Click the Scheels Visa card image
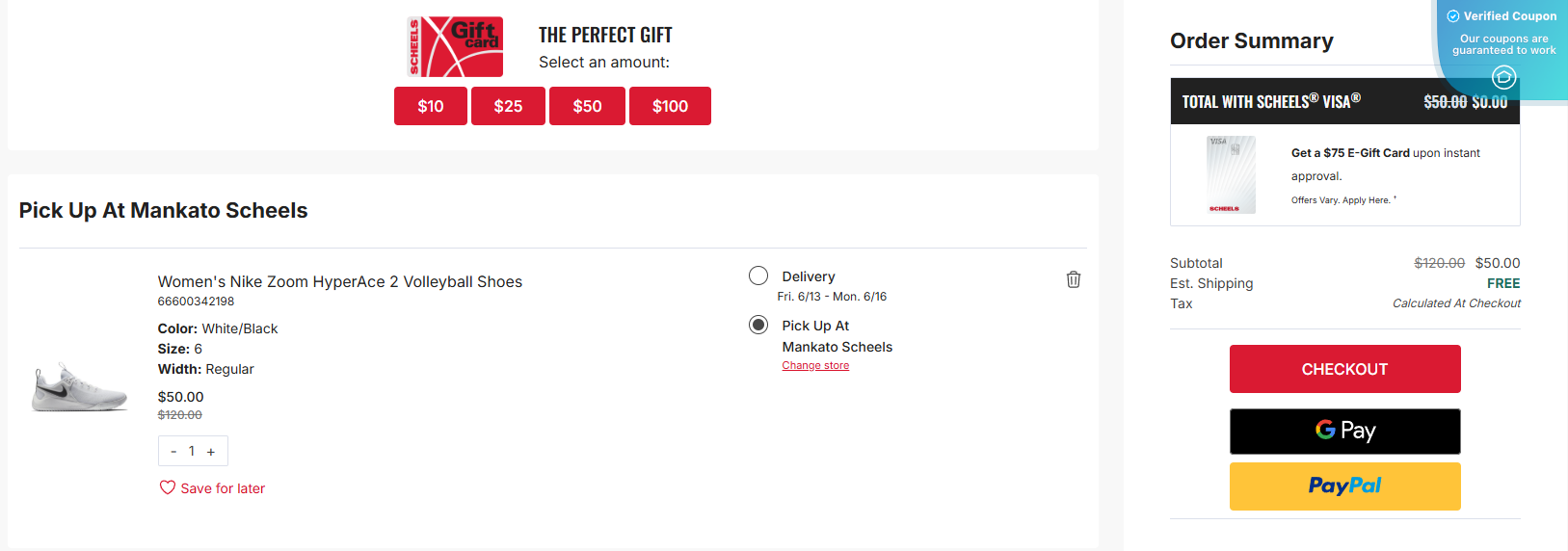Viewport: 1568px width, 551px height. point(1231,174)
